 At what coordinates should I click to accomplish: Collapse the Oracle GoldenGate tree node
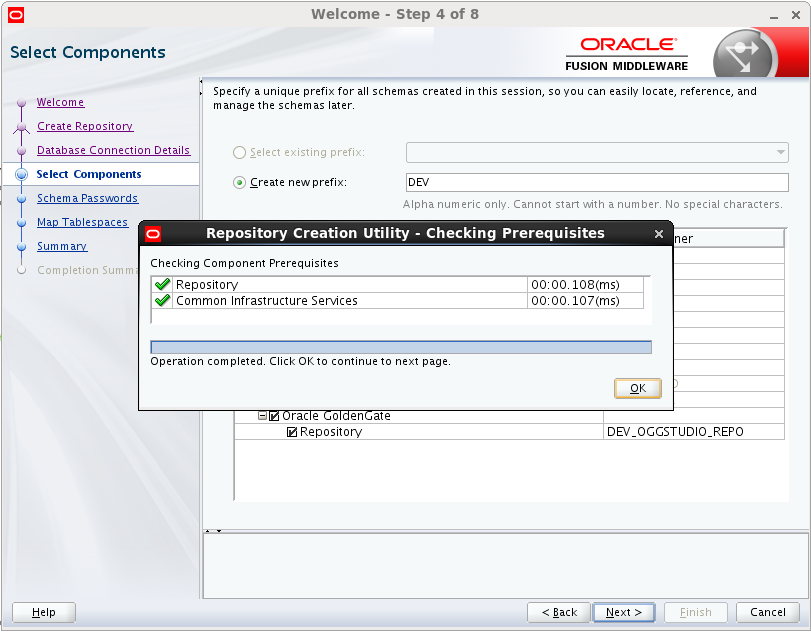[x=263, y=415]
